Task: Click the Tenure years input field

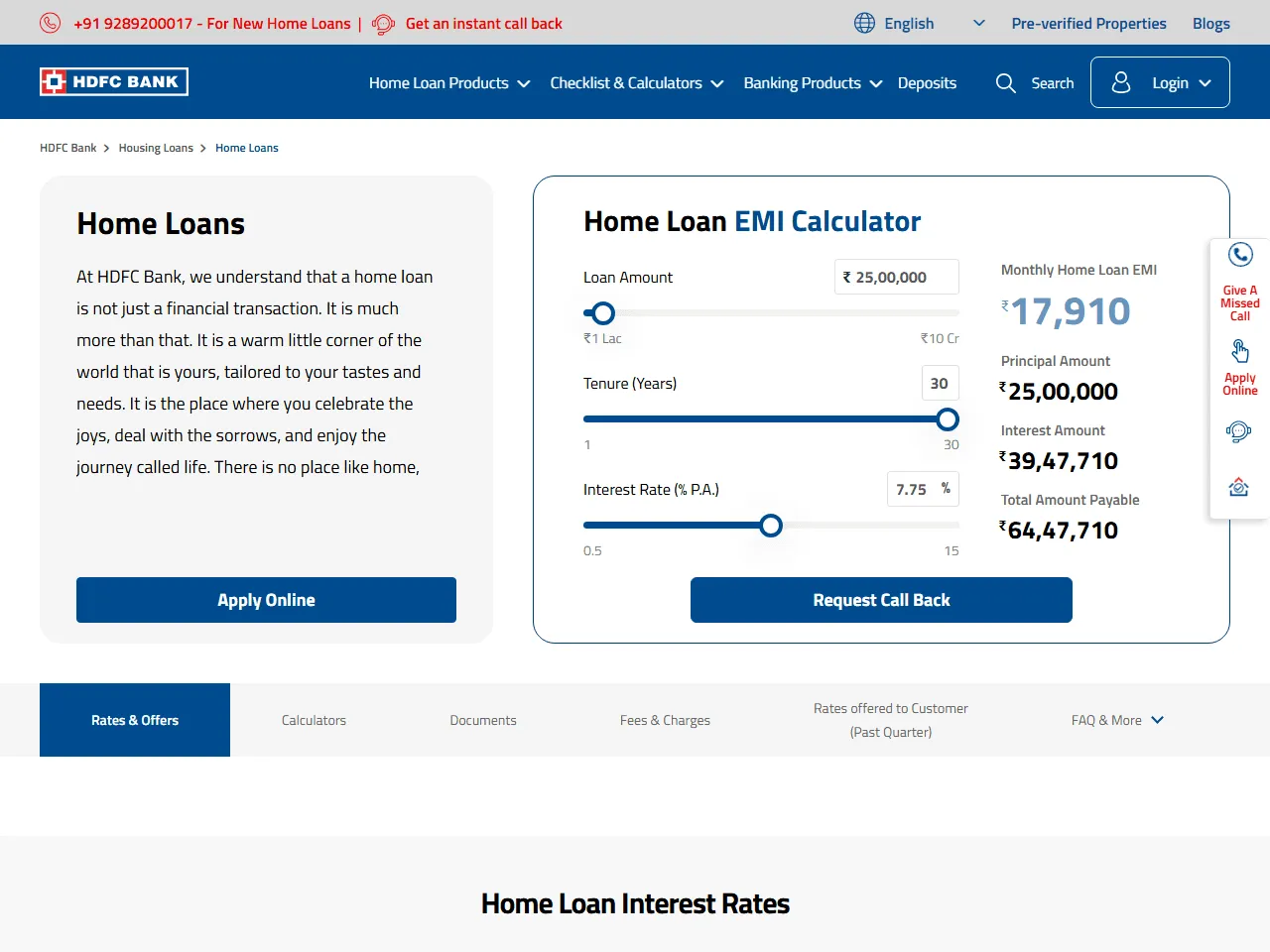Action: coord(940,383)
